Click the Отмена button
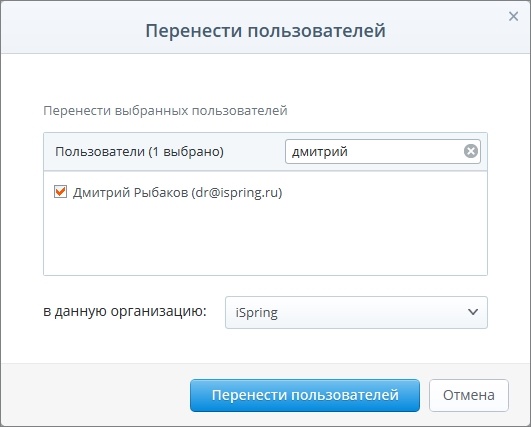 pyautogui.click(x=469, y=395)
